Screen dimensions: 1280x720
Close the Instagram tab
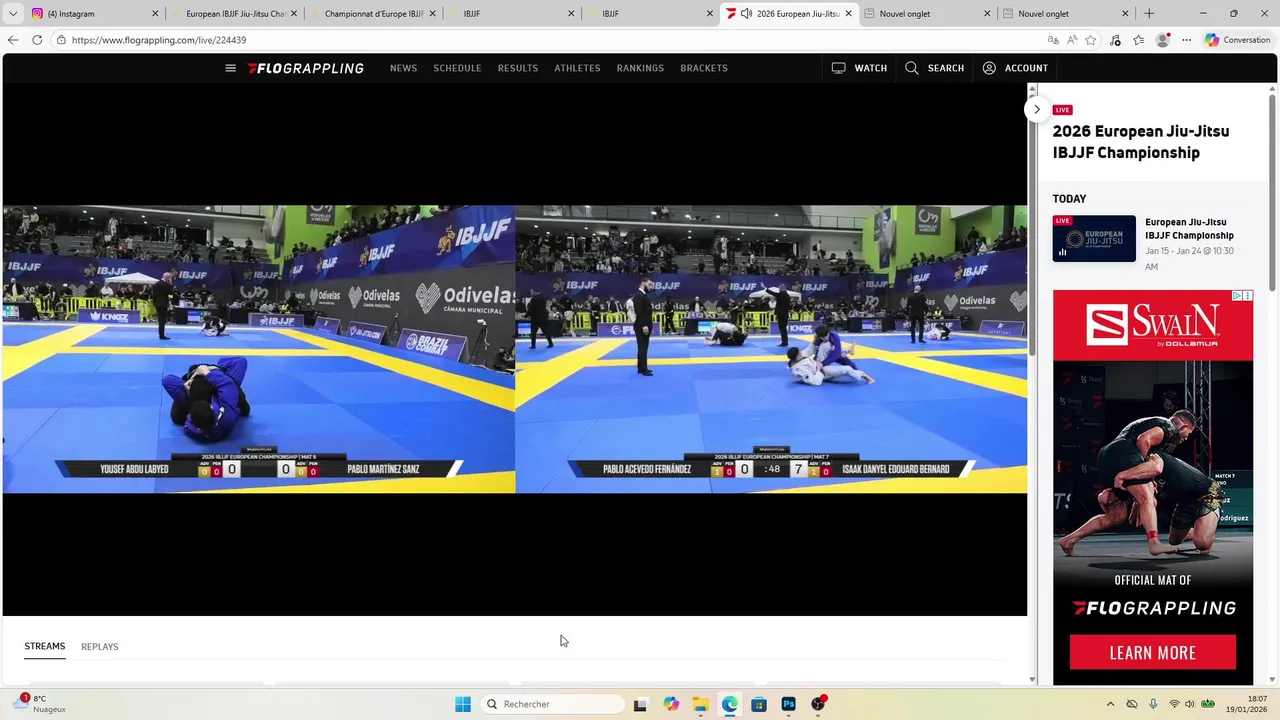click(x=155, y=14)
